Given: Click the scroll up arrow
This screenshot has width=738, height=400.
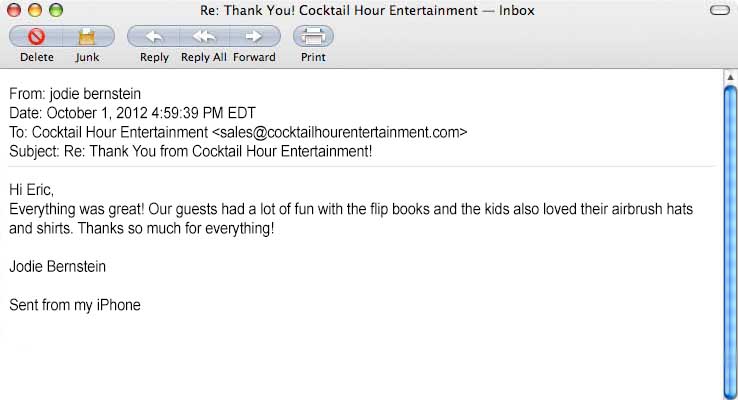Looking at the screenshot, I should tap(730, 77).
